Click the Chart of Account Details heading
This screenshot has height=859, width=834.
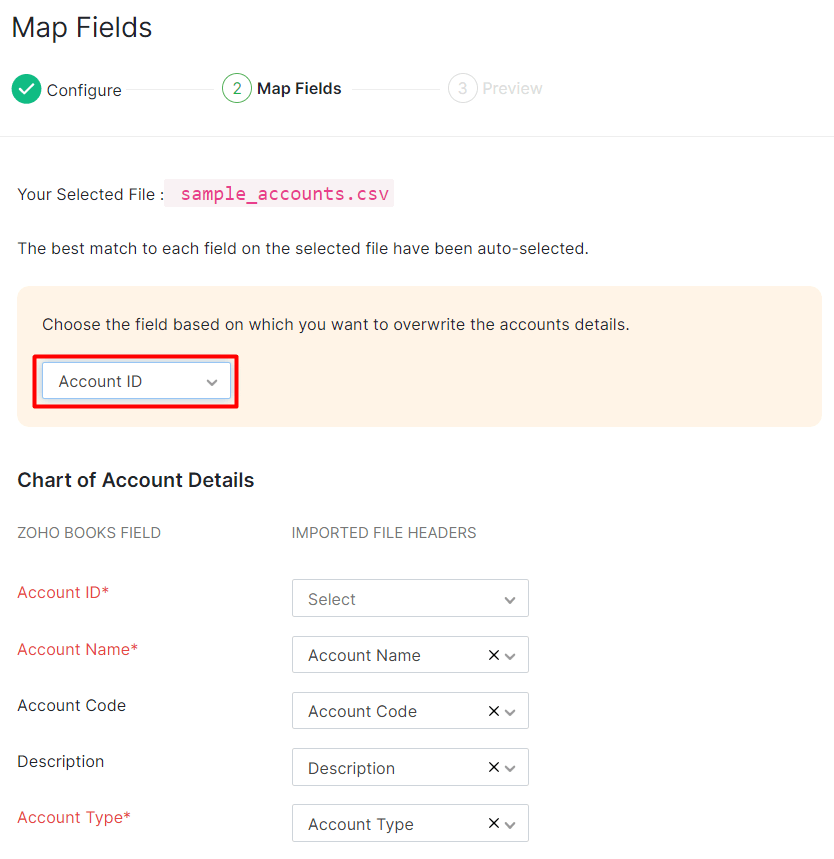(135, 480)
